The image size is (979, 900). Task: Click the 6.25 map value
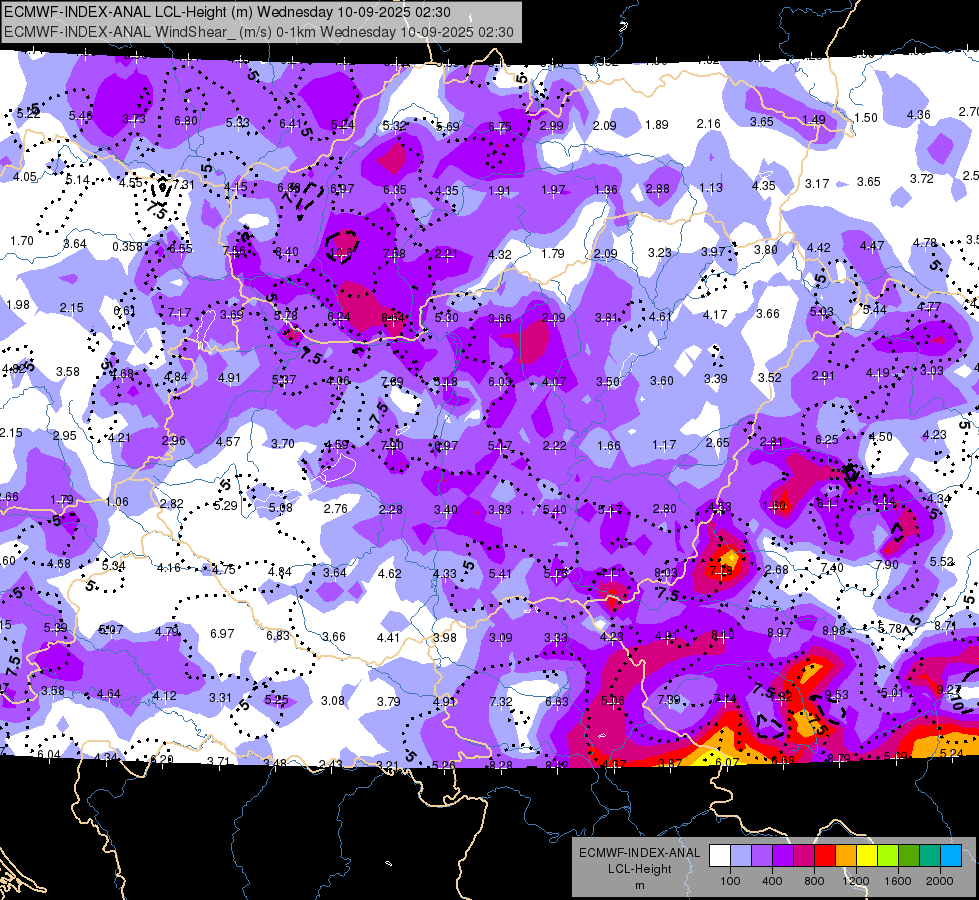click(827, 440)
